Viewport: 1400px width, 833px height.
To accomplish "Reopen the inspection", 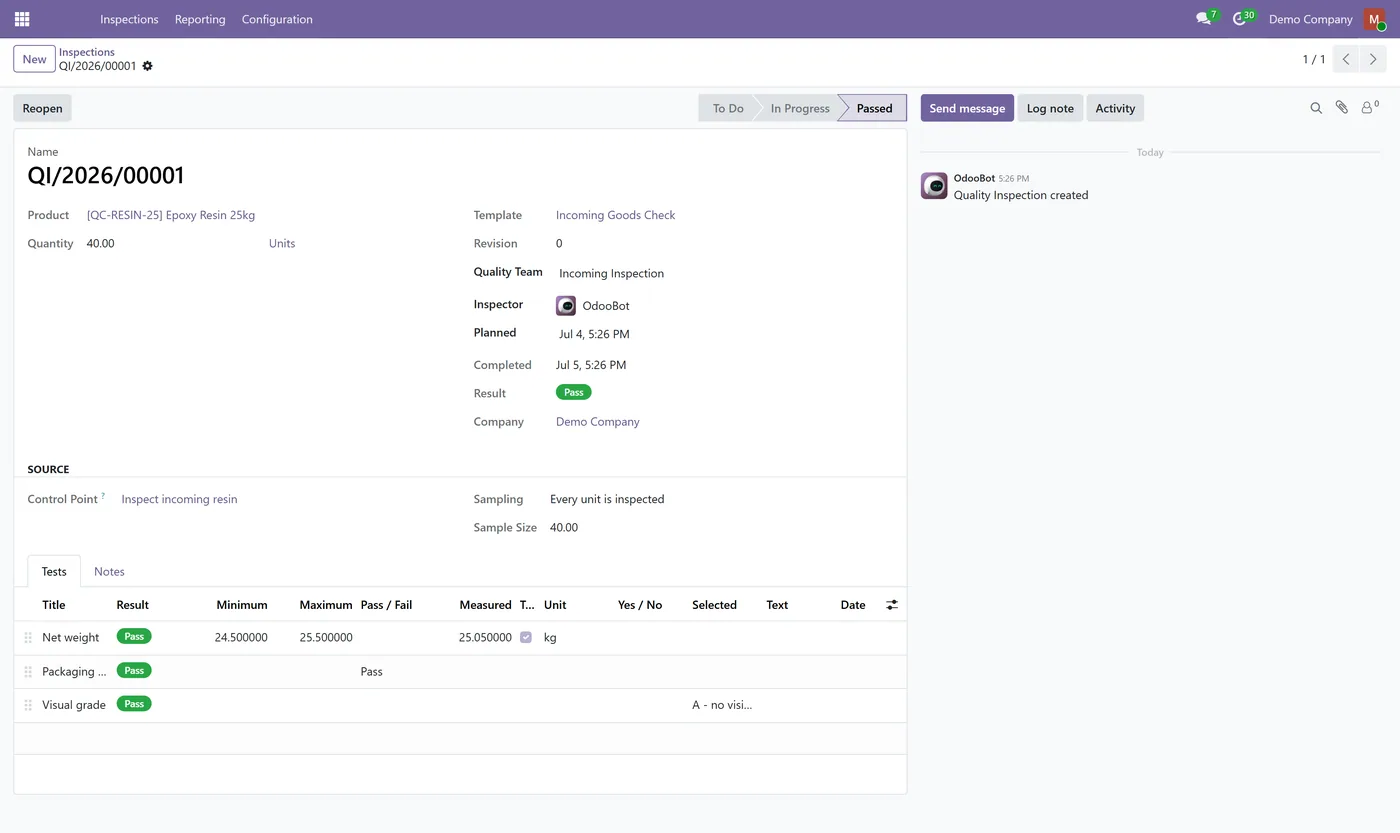I will (42, 108).
